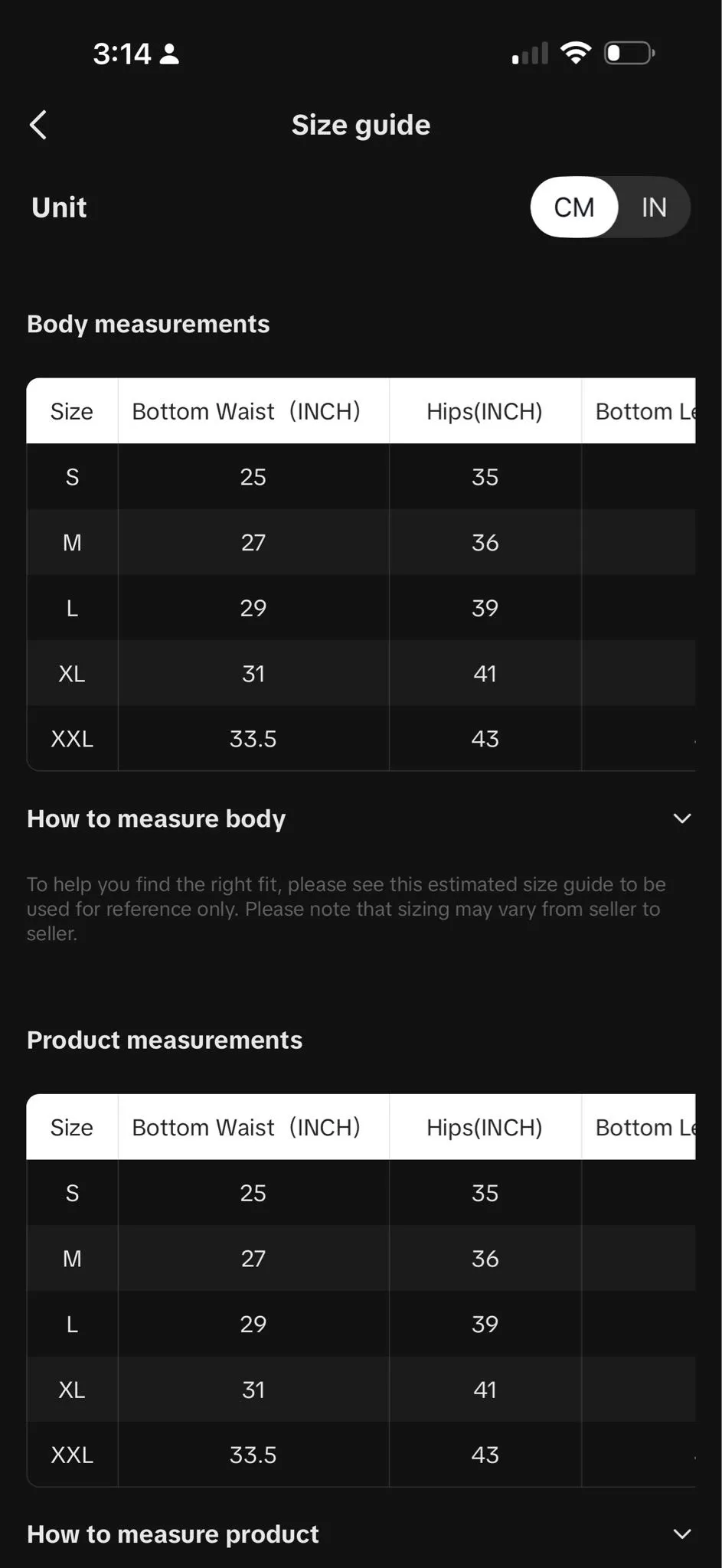Tap the Size guide page title
The image size is (722, 1568).
coord(361,125)
